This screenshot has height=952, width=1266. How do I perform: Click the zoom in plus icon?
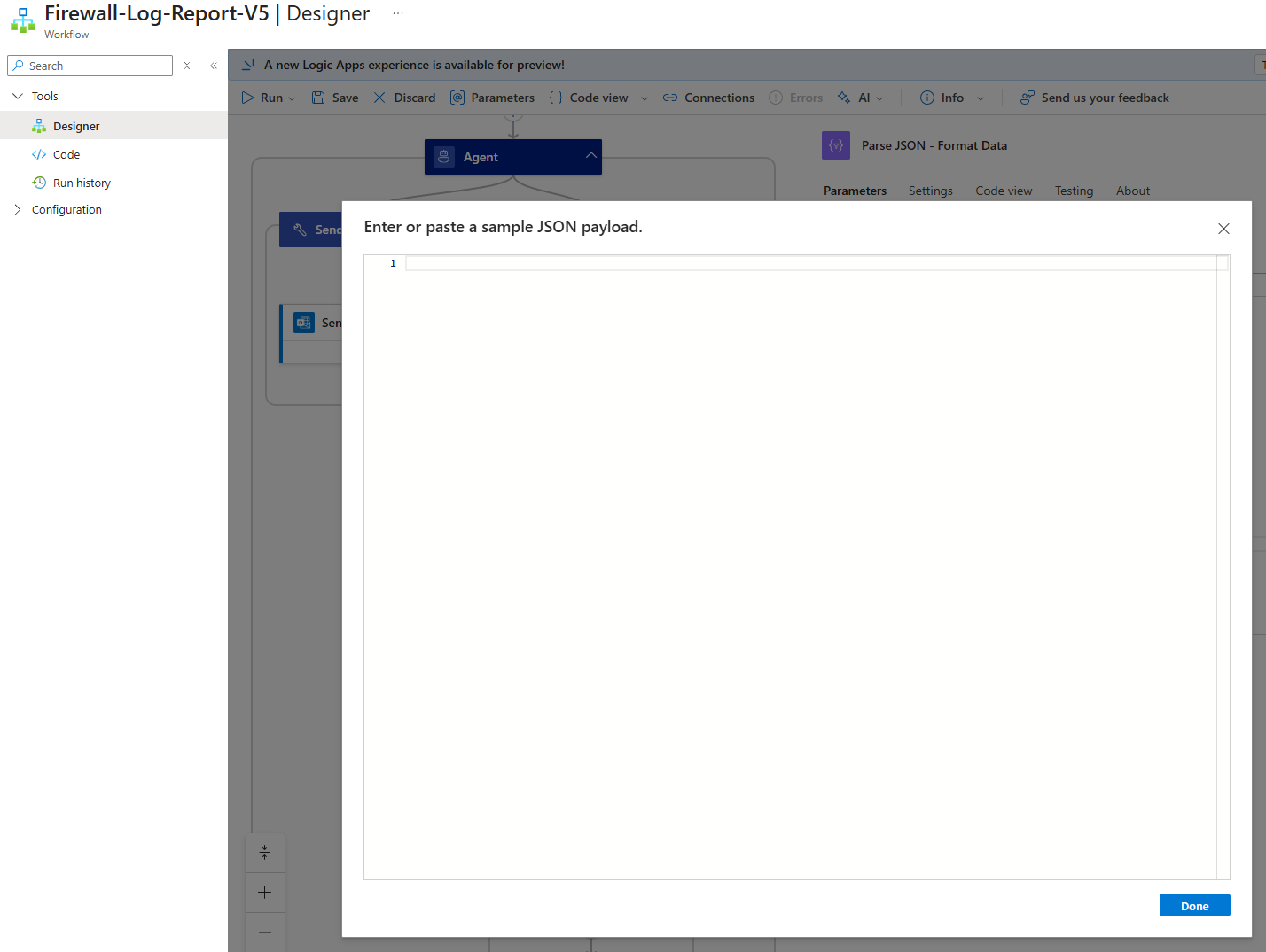tap(264, 893)
